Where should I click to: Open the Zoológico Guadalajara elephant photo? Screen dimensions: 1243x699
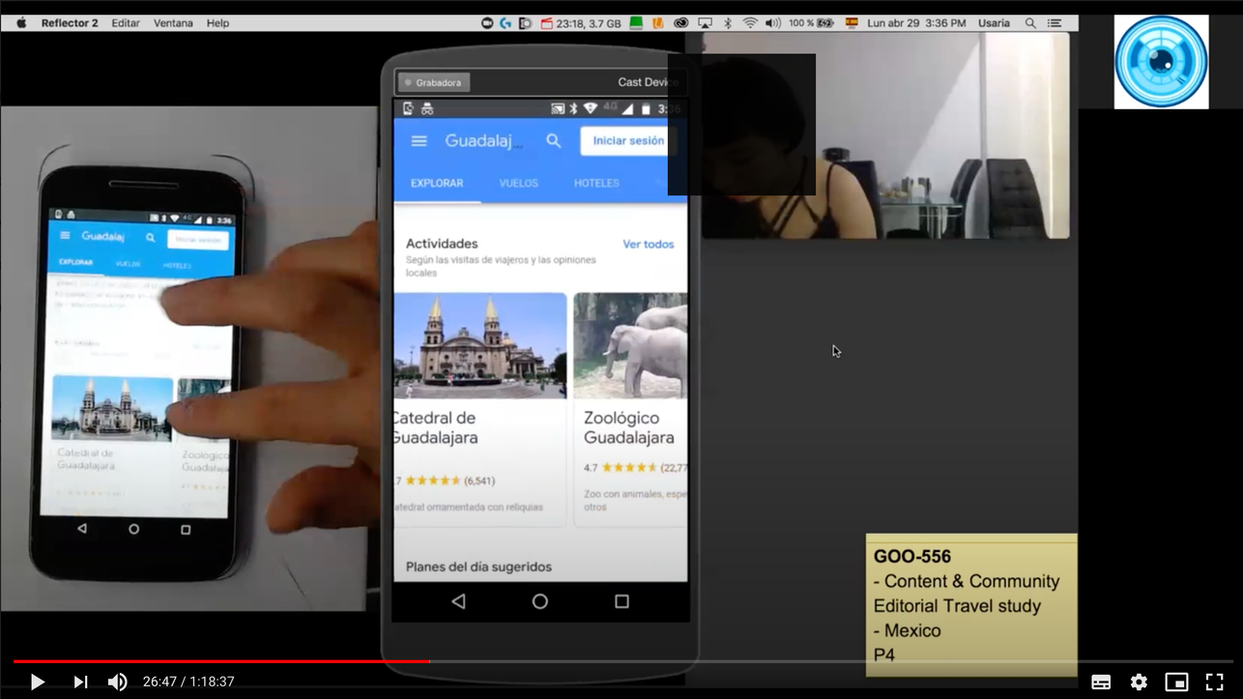tap(630, 346)
